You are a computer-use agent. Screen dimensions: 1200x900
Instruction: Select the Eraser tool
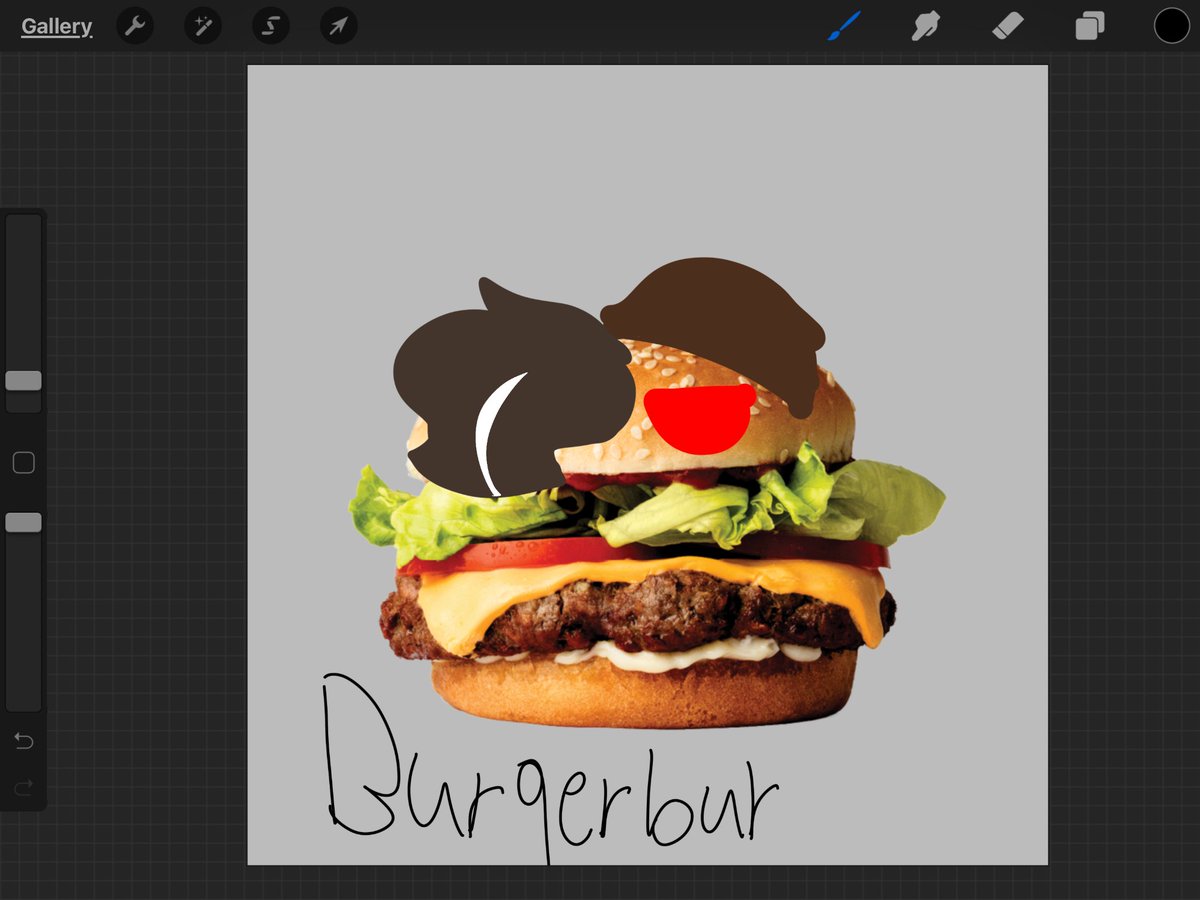pos(1008,26)
